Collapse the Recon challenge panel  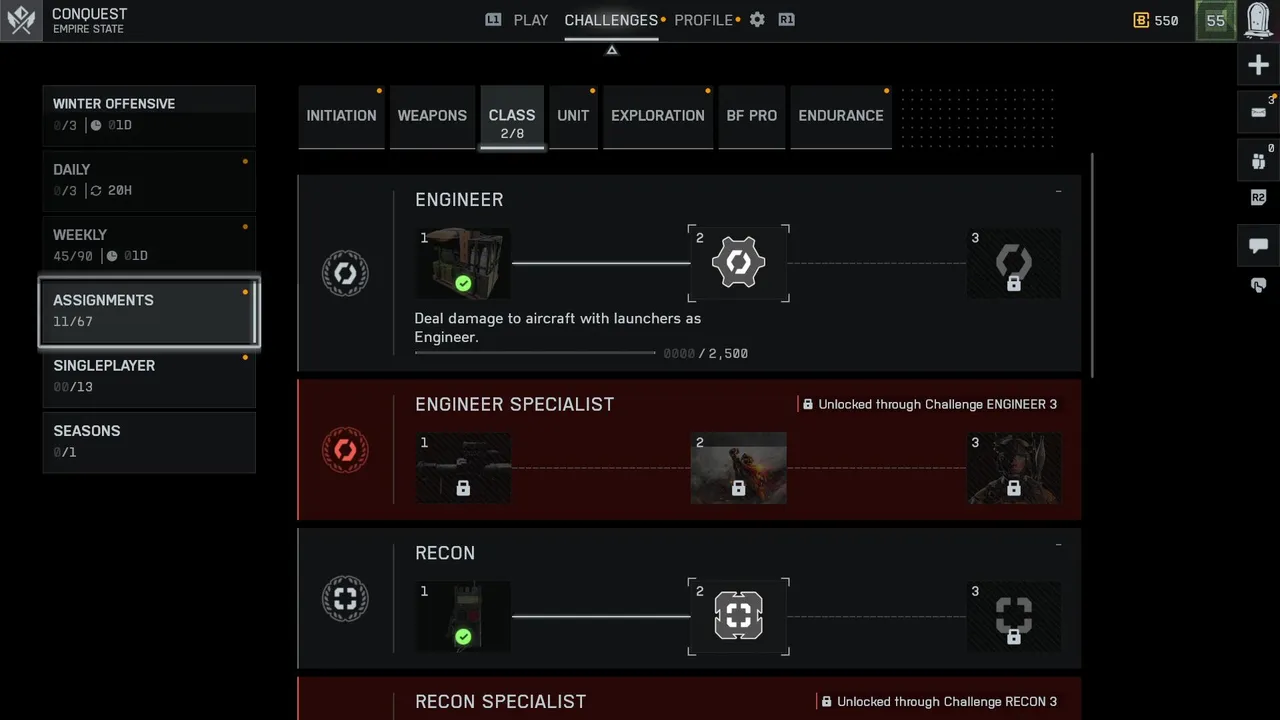1058,545
